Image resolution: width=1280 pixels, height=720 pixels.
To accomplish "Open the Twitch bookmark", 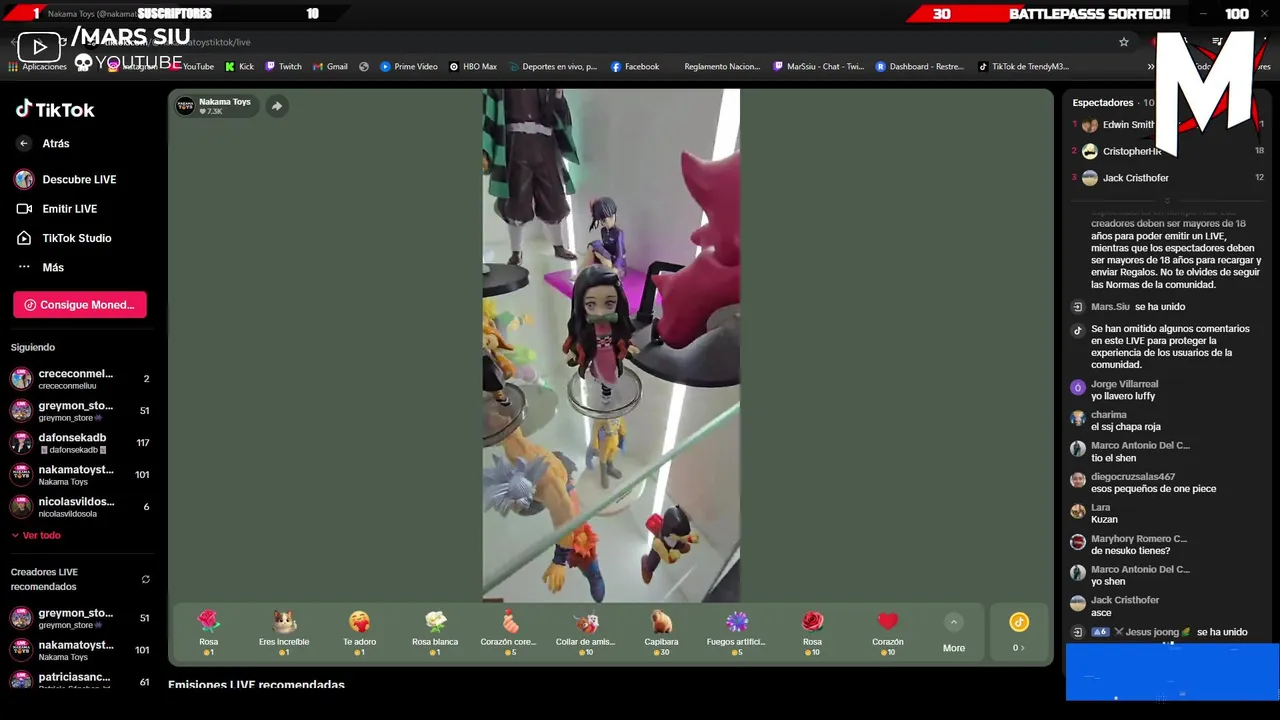I will pos(284,67).
